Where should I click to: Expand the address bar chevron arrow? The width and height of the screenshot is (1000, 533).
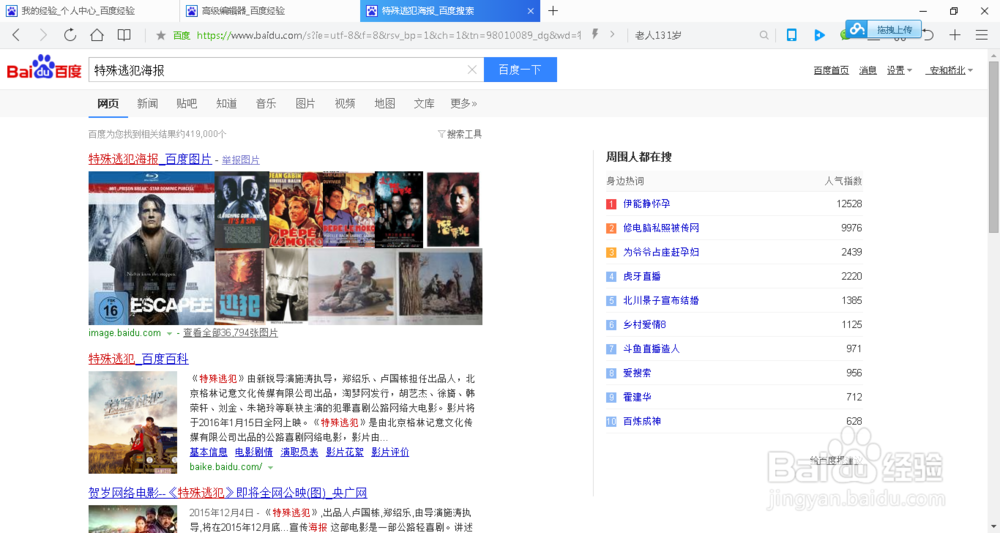(612, 34)
